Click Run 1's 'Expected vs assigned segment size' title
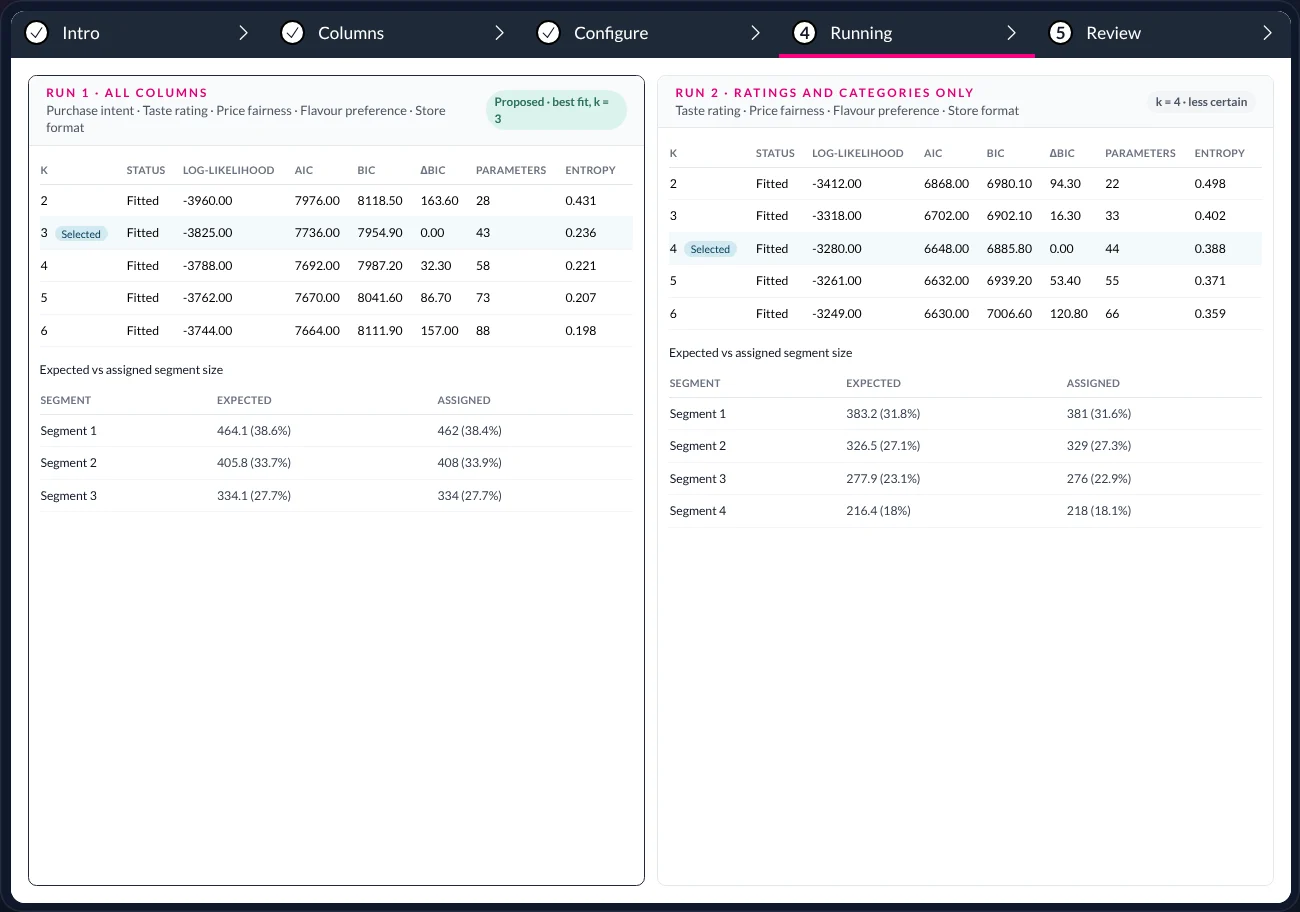This screenshot has width=1300, height=912. tap(131, 370)
